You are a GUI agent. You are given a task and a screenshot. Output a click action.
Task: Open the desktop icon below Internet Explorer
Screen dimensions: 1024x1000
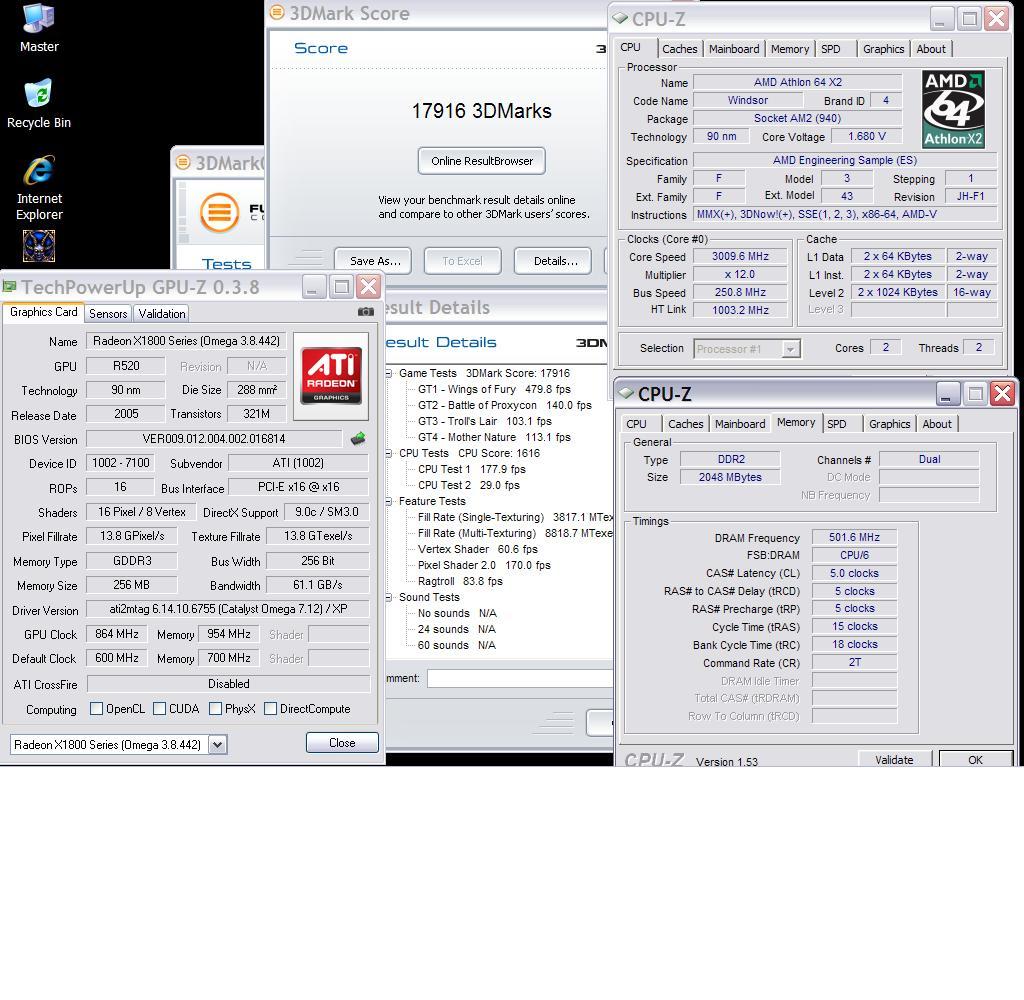[39, 246]
